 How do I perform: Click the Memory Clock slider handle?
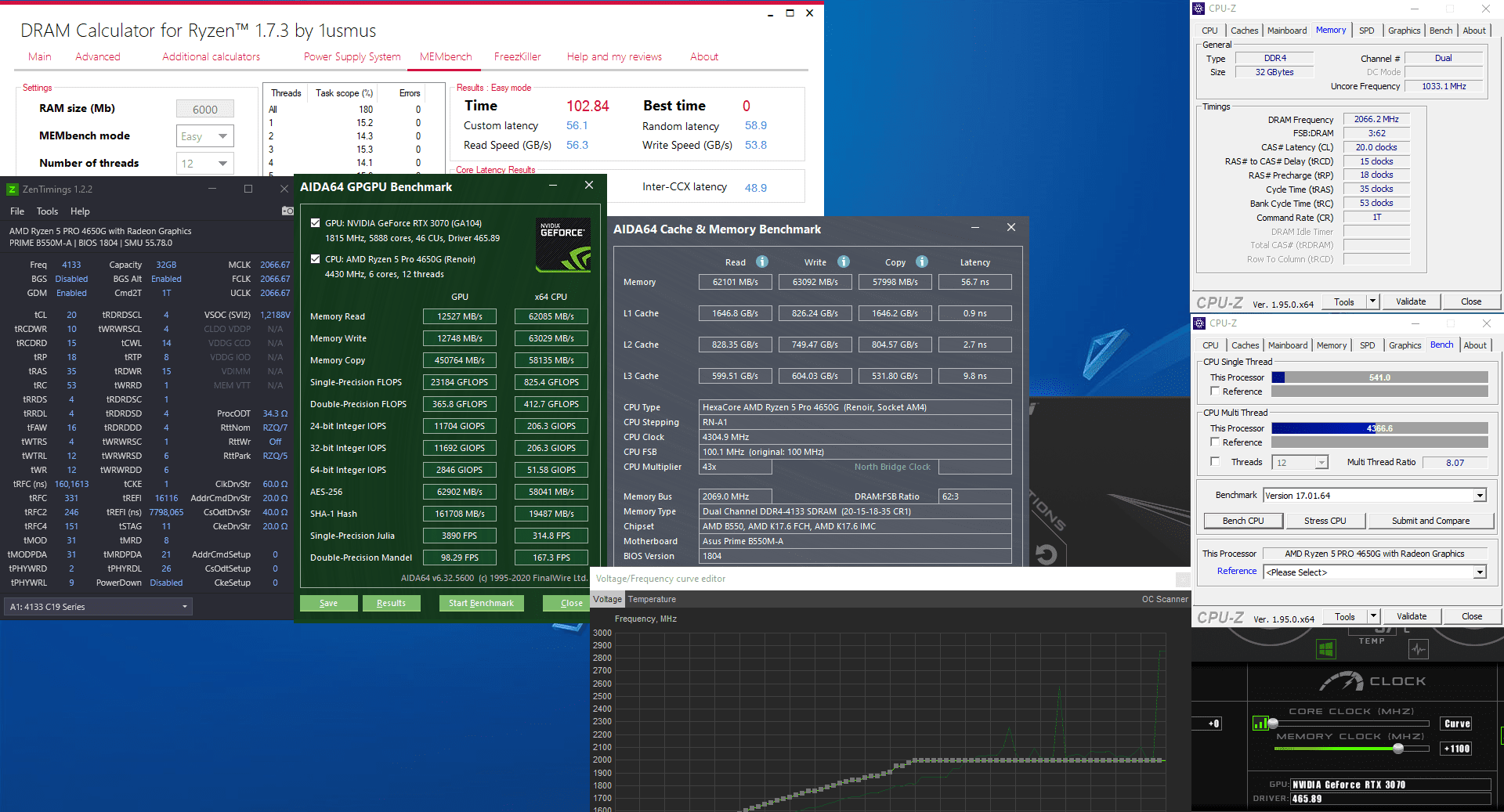coord(1397,749)
